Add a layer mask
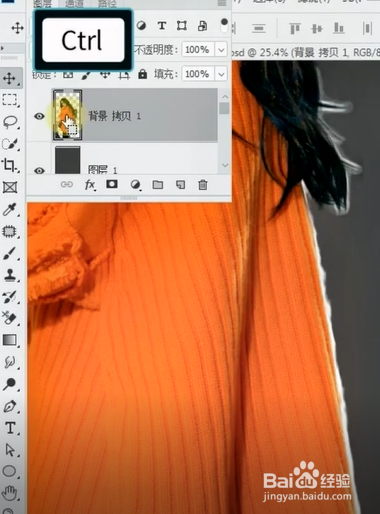380x514 pixels. (x=112, y=184)
